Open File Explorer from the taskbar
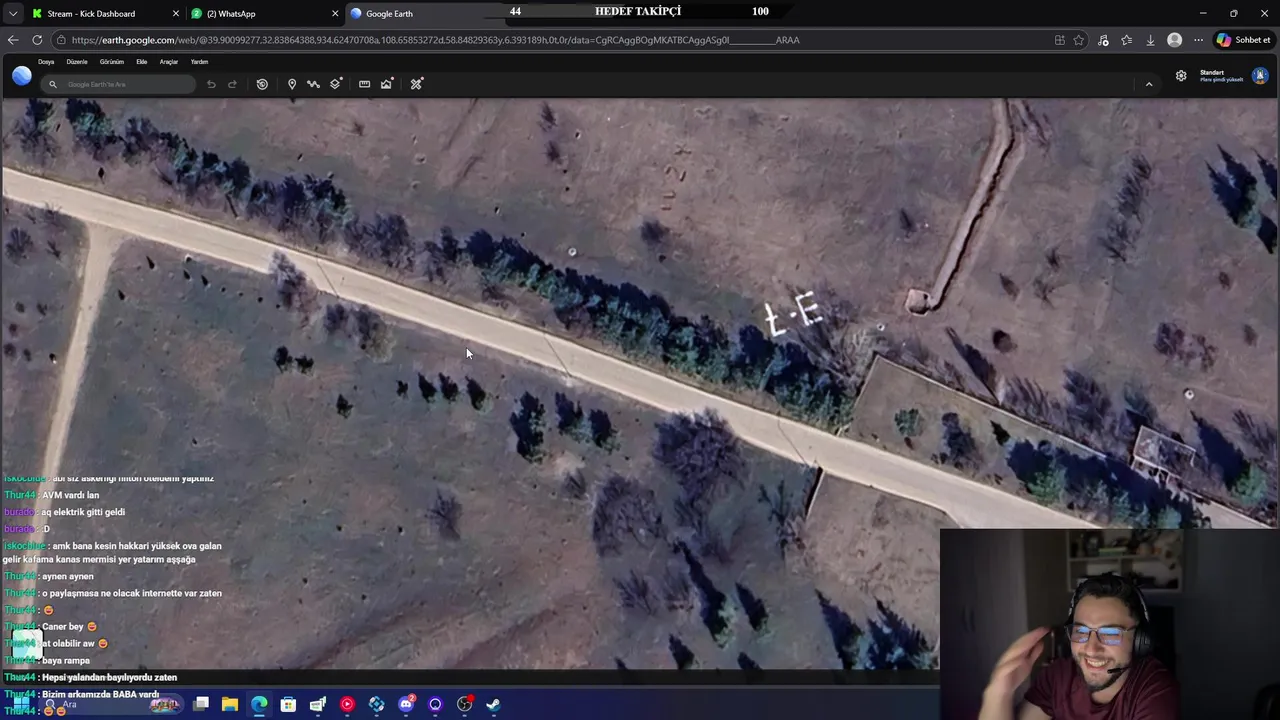This screenshot has width=1280, height=720. click(230, 704)
